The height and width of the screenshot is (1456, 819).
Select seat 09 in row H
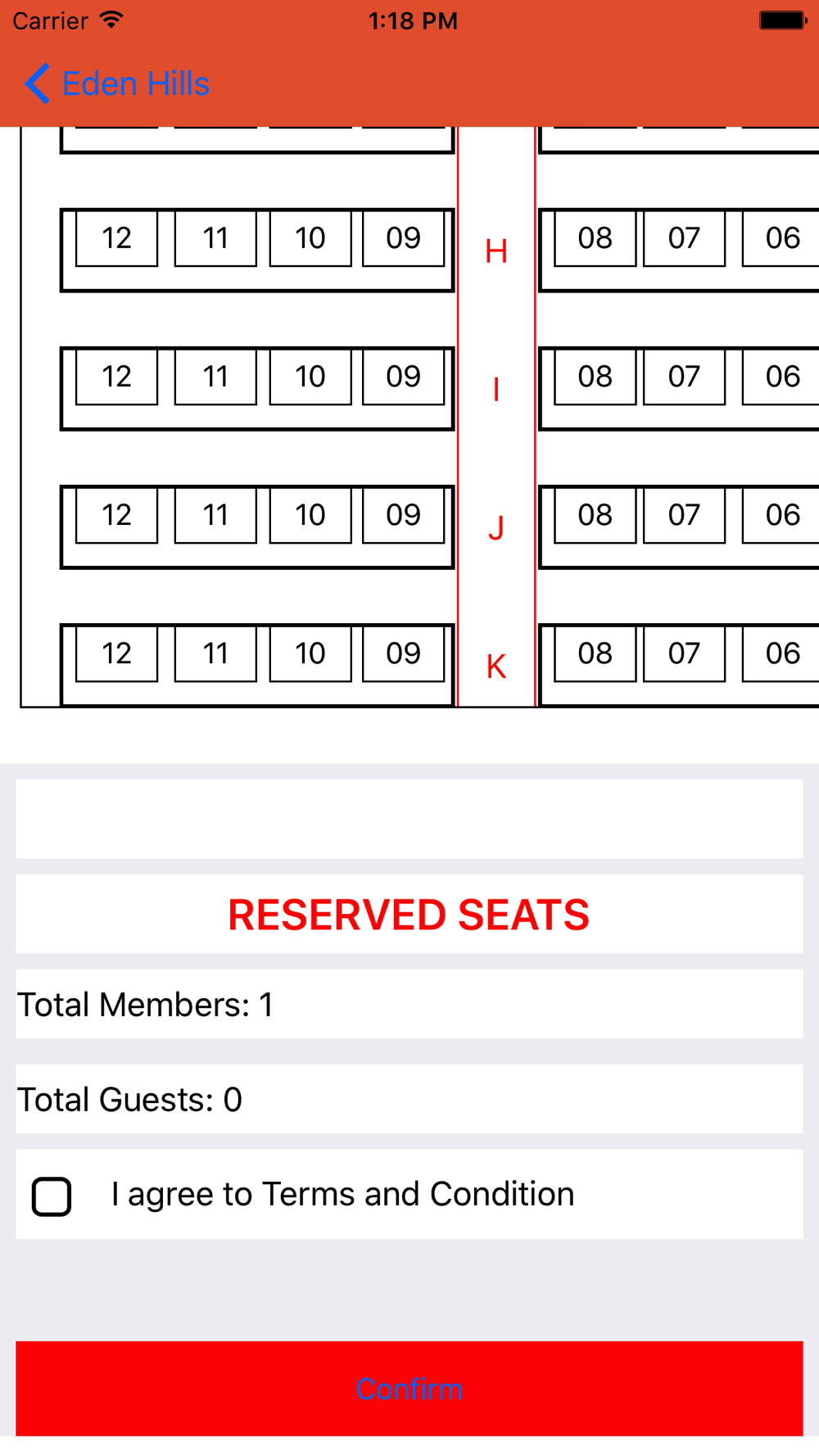(x=404, y=238)
